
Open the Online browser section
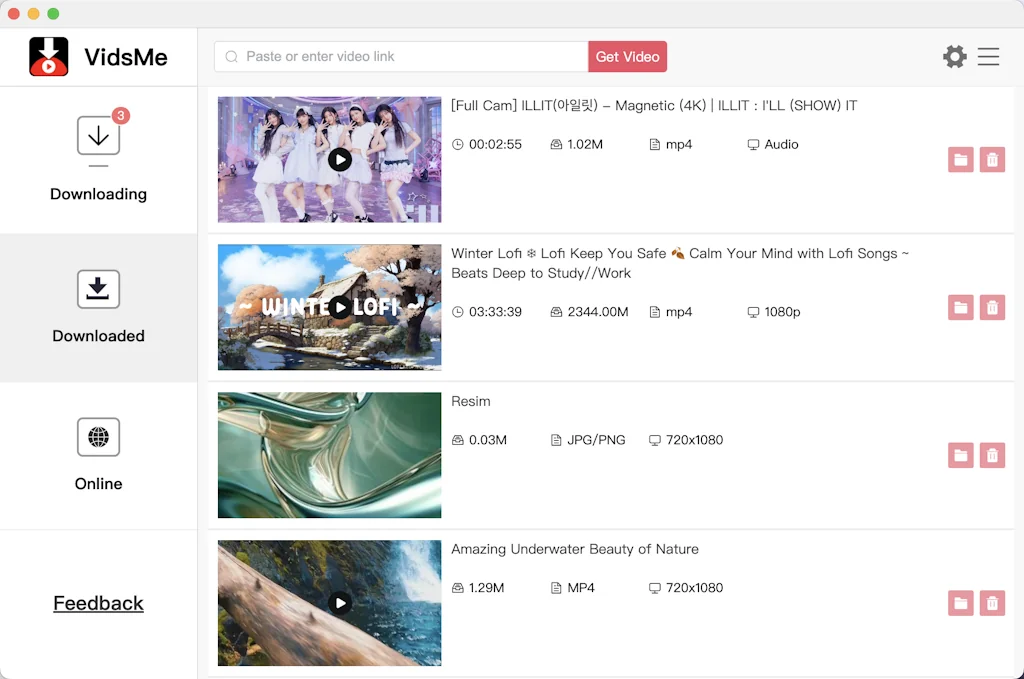(98, 455)
